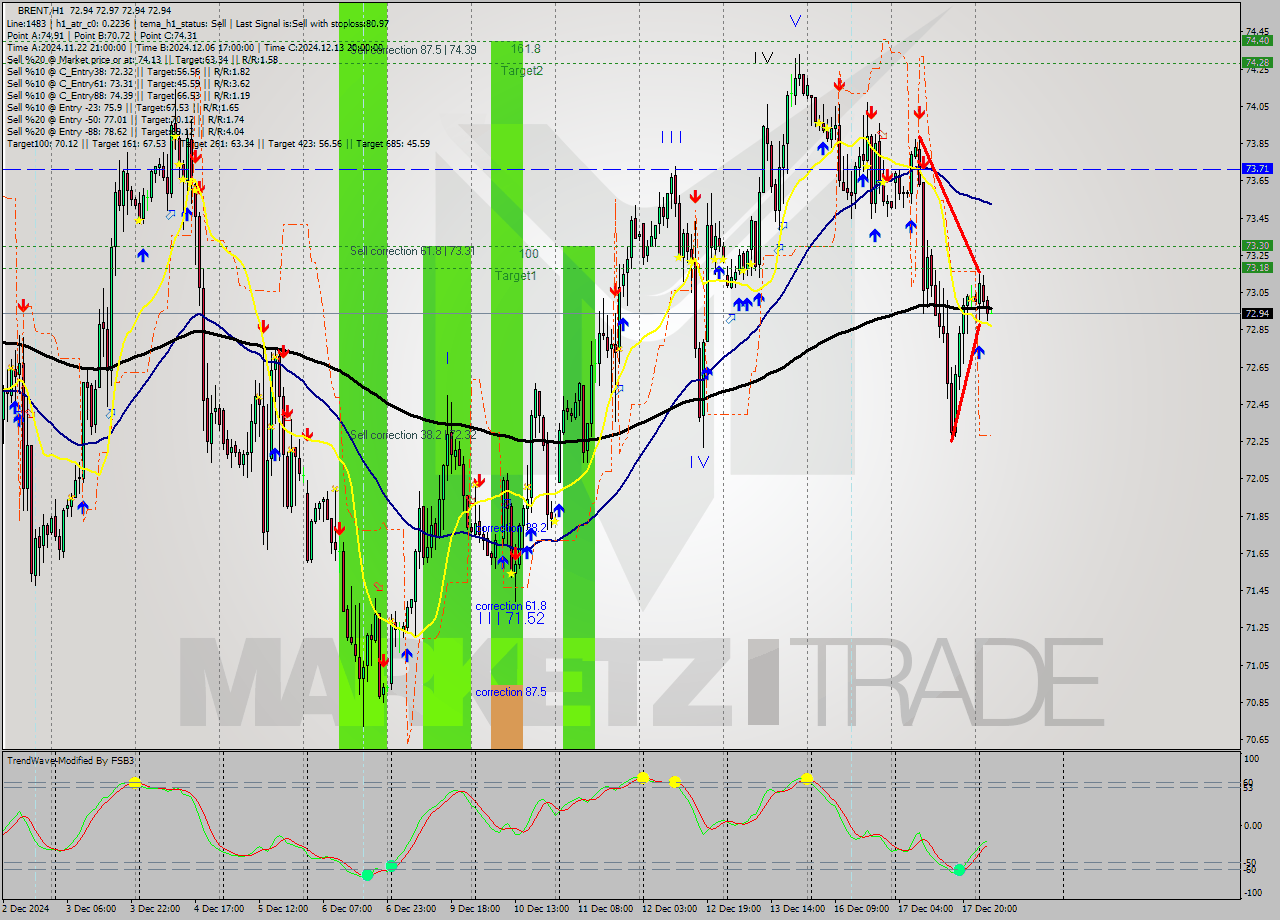Viewport: 1280px width, 920px height.
Task: Click the 'TrendWave-Modified By FSB3' indicator label
Action: tap(71, 761)
